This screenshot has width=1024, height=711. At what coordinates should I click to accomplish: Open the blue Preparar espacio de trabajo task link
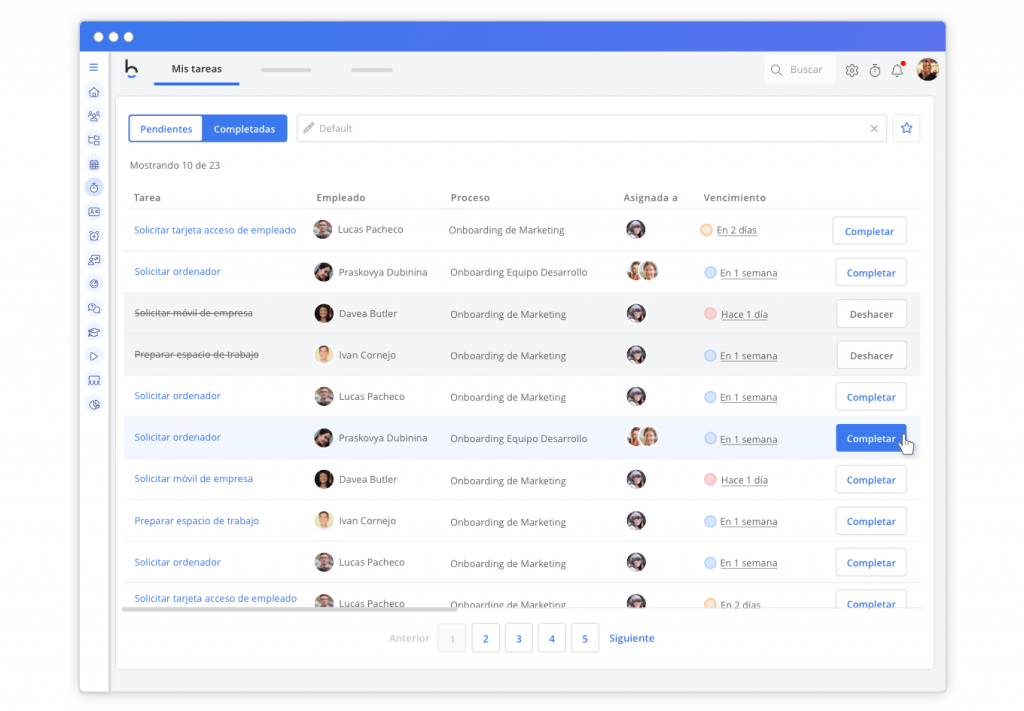click(197, 521)
